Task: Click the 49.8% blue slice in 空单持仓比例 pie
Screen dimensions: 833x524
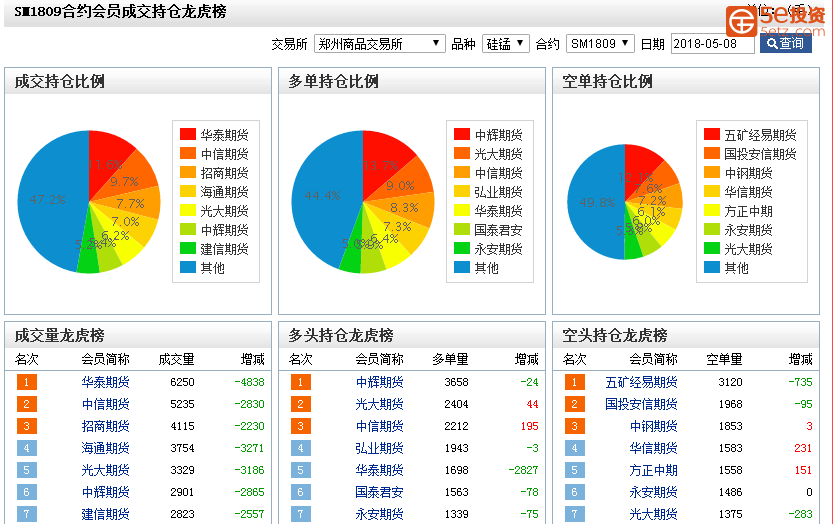Action: [597, 202]
